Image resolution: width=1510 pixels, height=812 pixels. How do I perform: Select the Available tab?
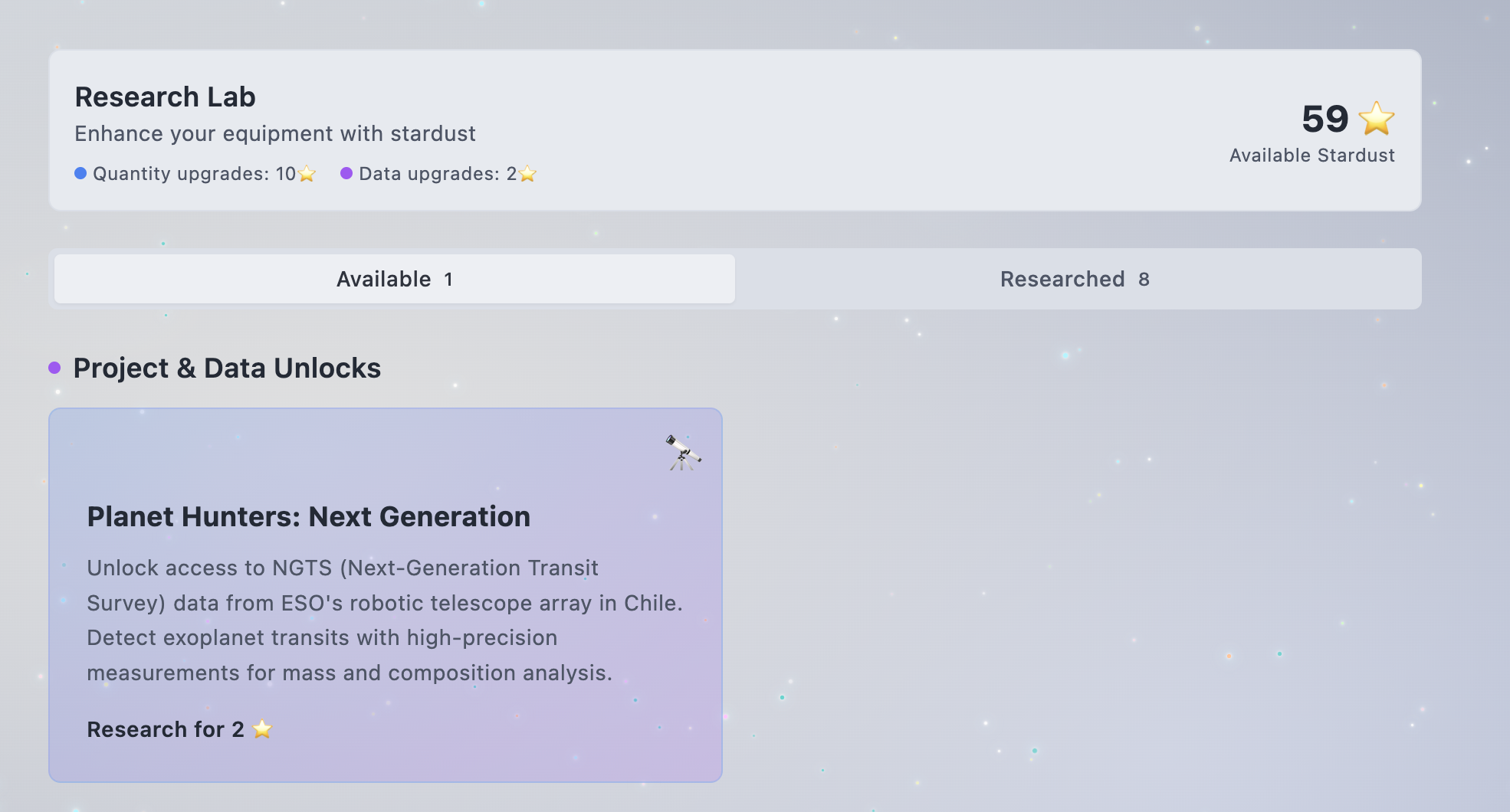[394, 279]
